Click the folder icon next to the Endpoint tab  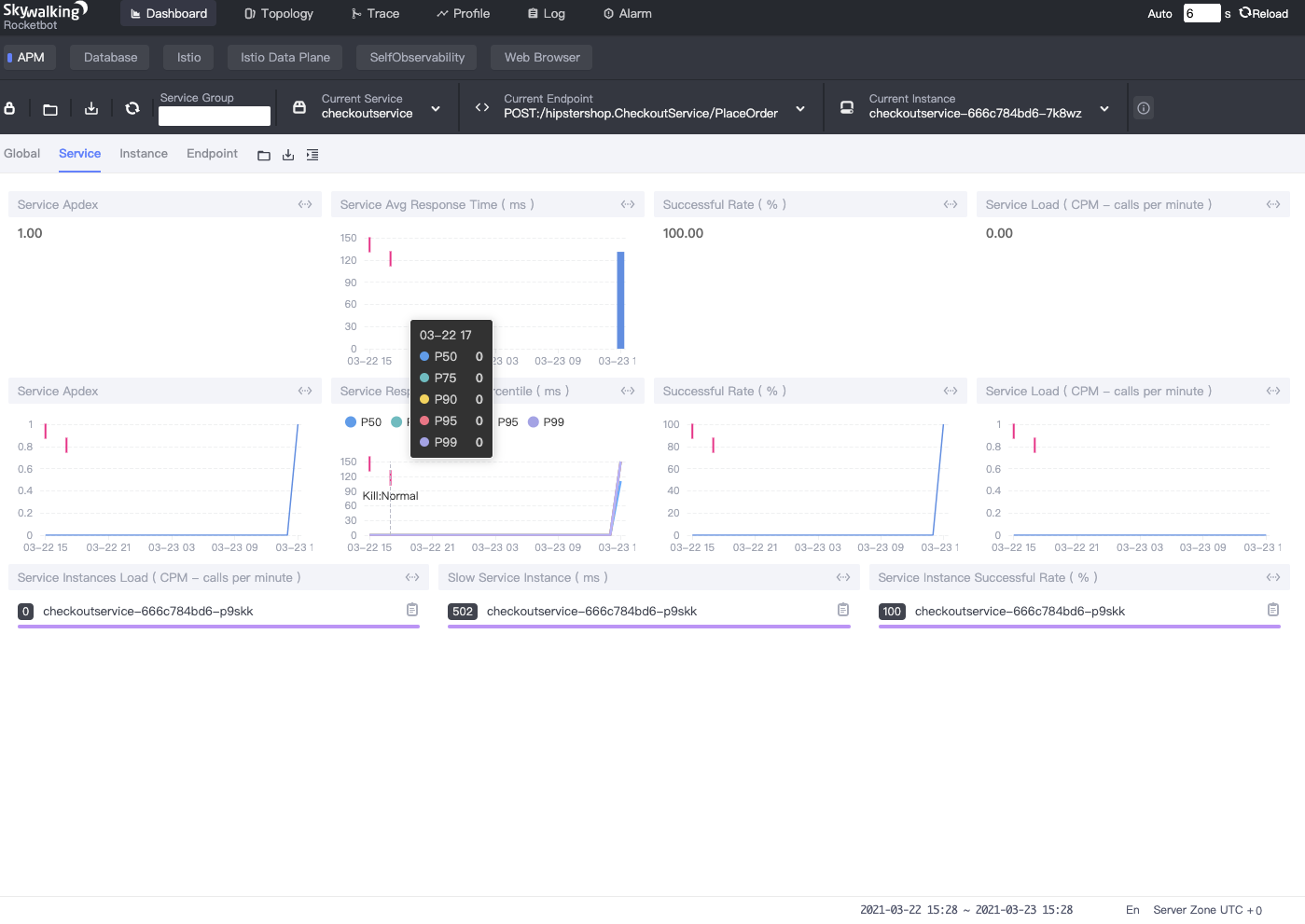[264, 155]
